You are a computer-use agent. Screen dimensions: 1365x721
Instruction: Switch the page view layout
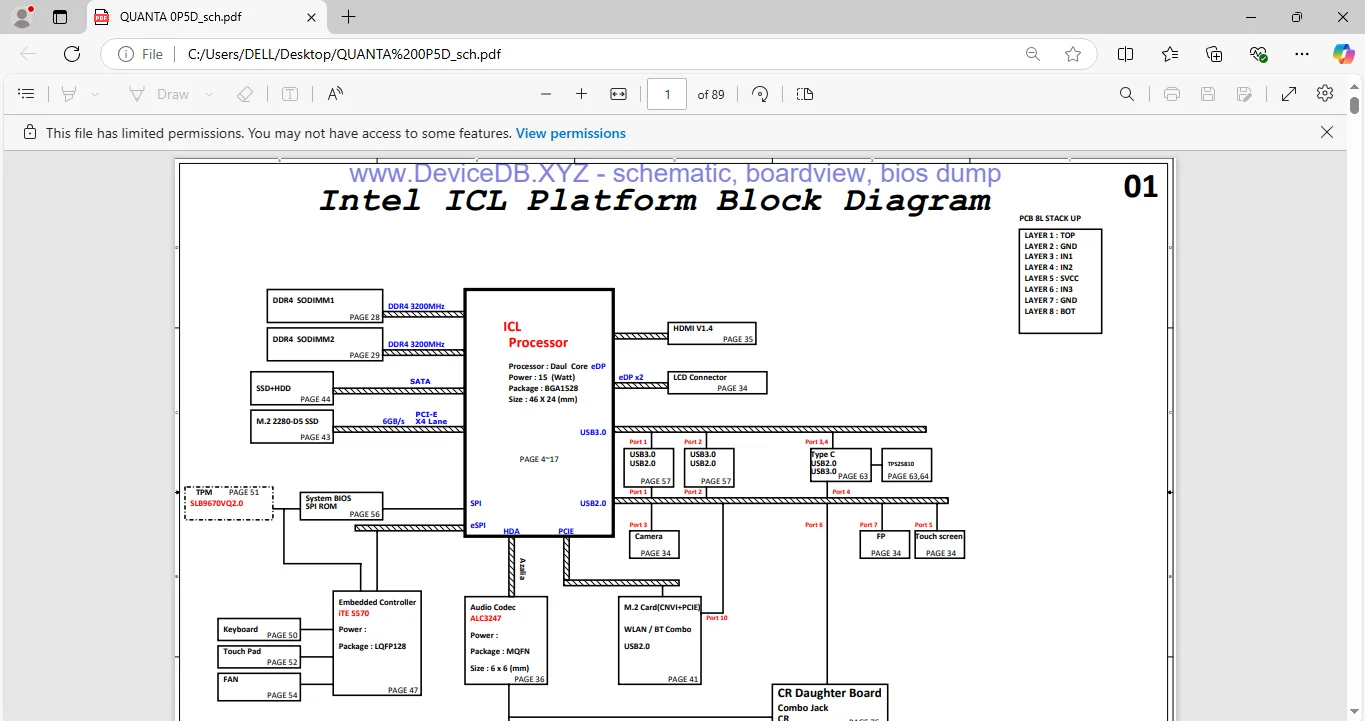(805, 94)
